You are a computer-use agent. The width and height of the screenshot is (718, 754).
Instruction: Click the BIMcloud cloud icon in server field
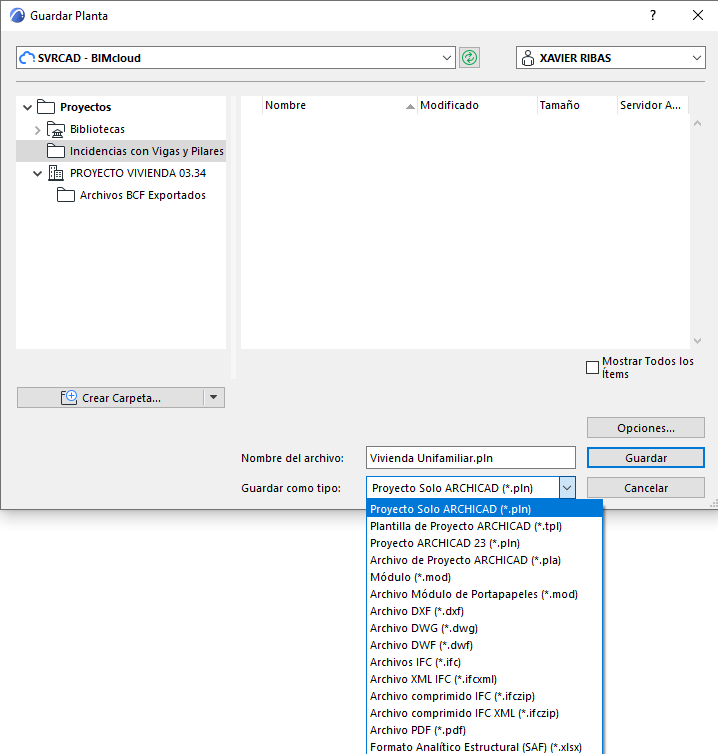tap(27, 58)
